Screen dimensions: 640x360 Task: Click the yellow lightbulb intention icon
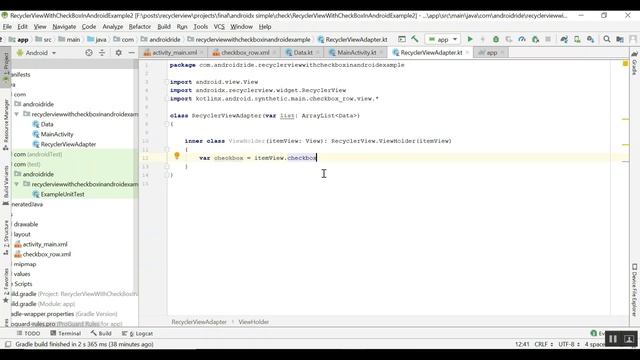click(x=177, y=156)
